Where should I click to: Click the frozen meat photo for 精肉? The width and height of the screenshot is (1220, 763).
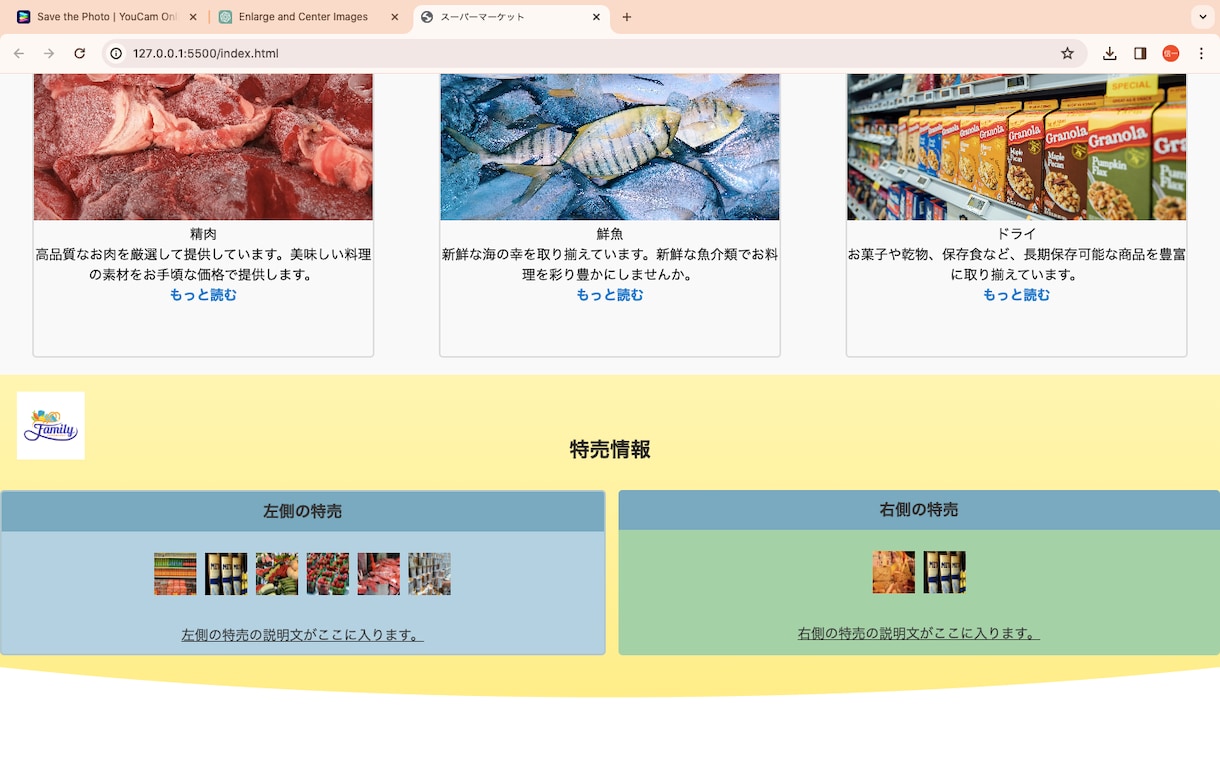coord(203,146)
